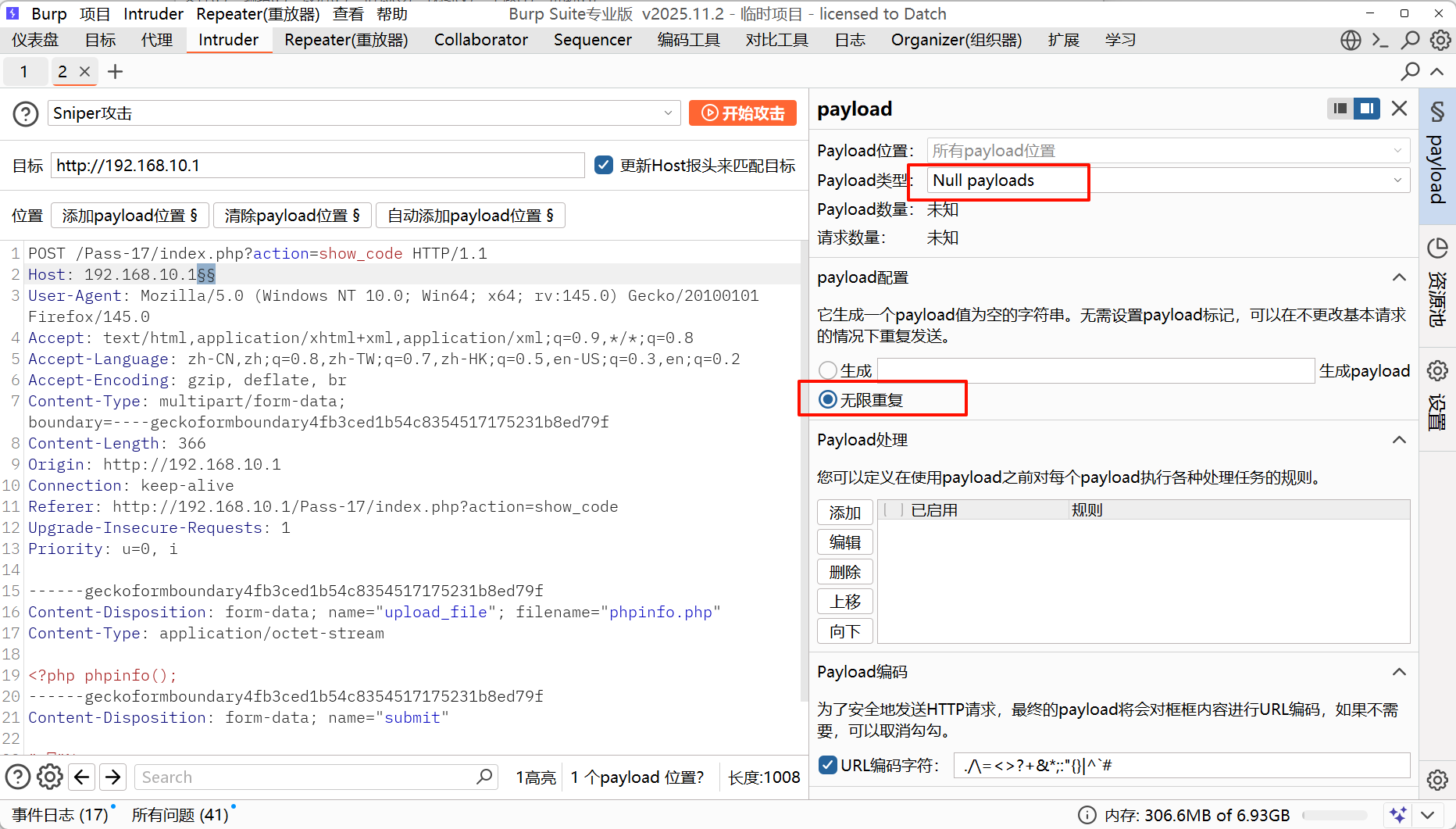Click the 添加 processing rule button
The height and width of the screenshot is (829, 1456).
click(845, 513)
